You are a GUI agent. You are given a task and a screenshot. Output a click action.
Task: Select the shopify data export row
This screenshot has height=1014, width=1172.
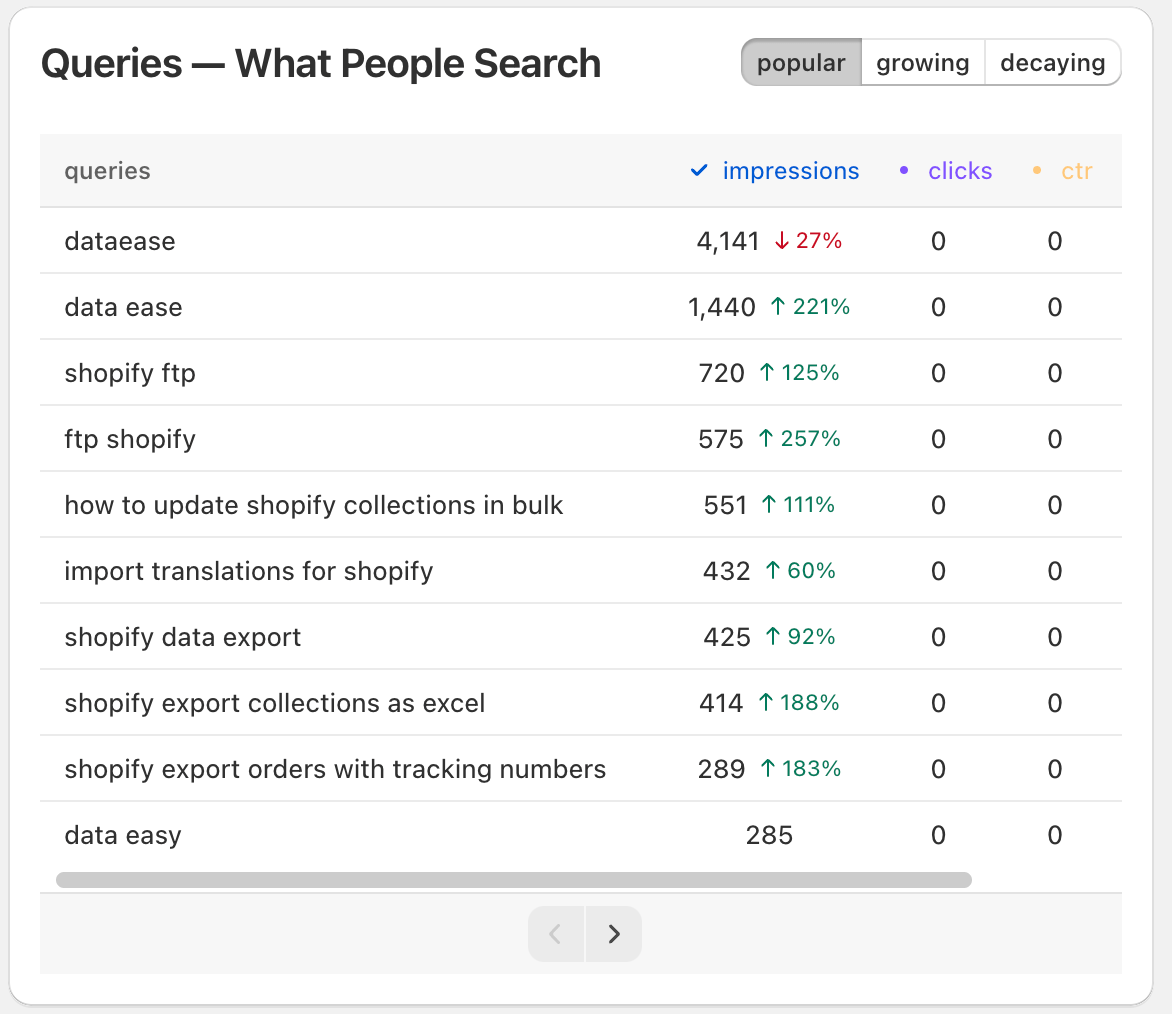tap(182, 637)
